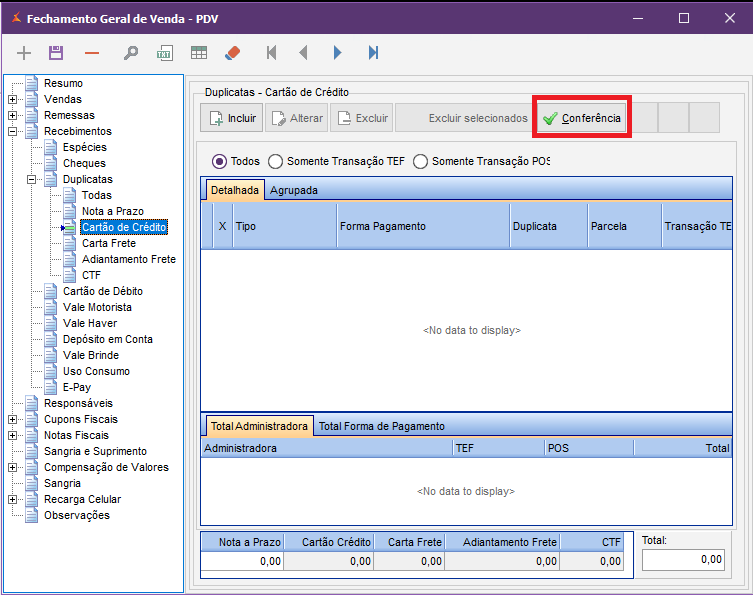Open search with the magnifier icon
753x595 pixels.
click(x=131, y=52)
